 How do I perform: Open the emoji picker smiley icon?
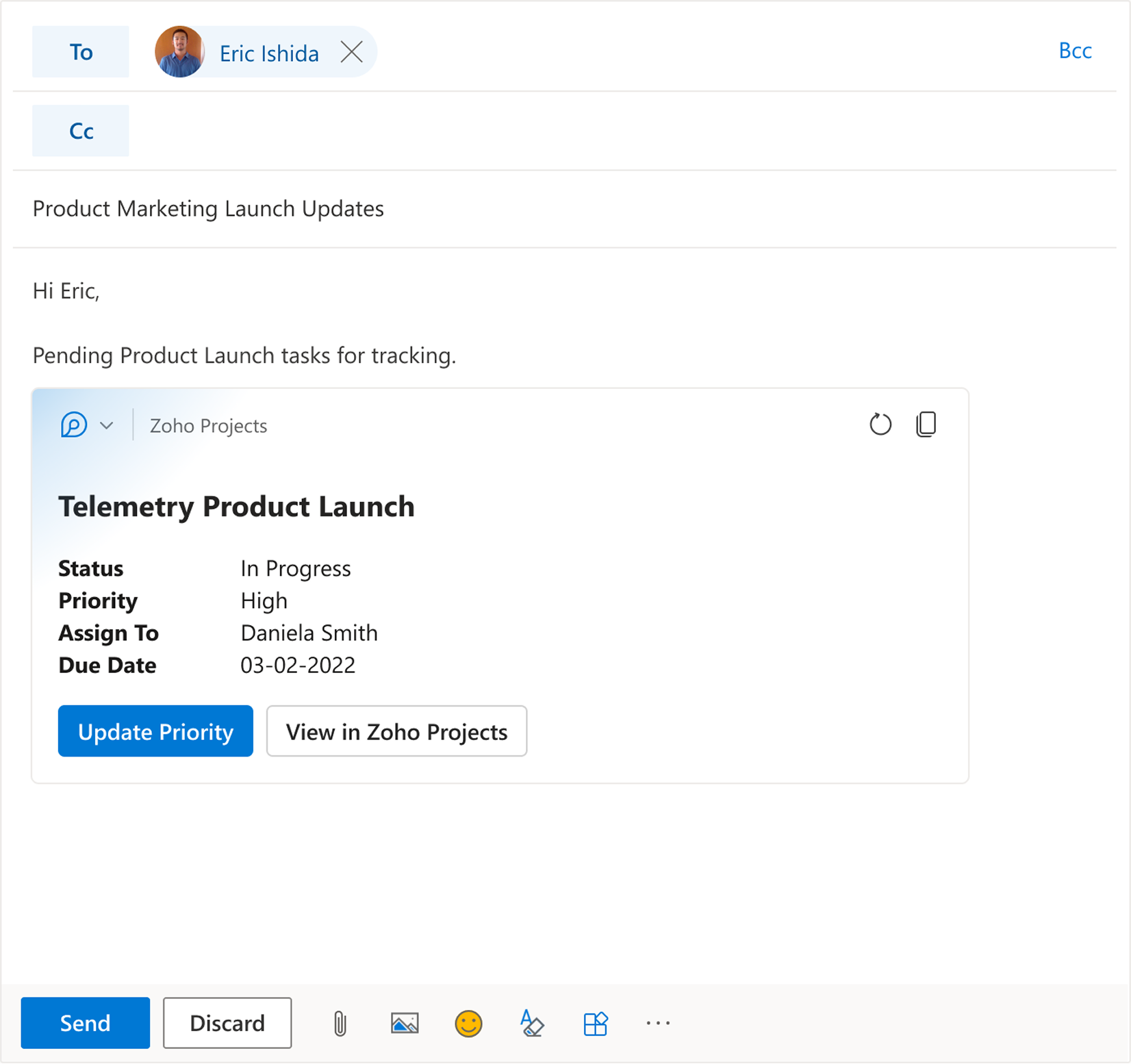click(x=468, y=1024)
